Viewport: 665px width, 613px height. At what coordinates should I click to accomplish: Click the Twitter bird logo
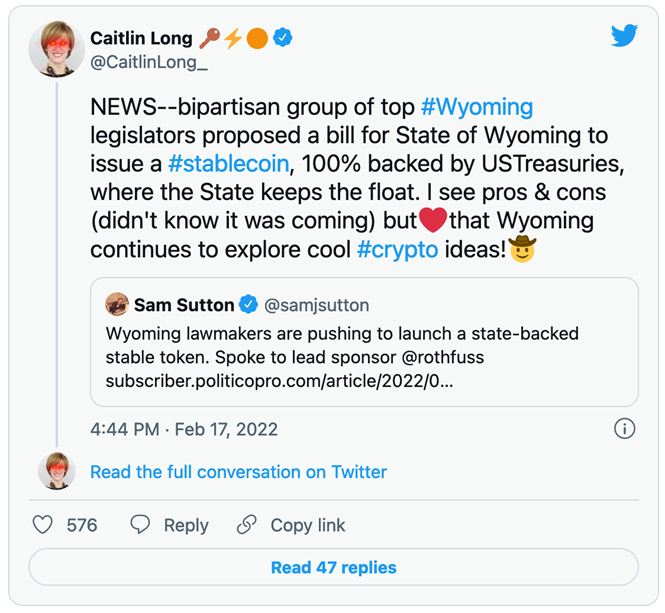pos(624,36)
